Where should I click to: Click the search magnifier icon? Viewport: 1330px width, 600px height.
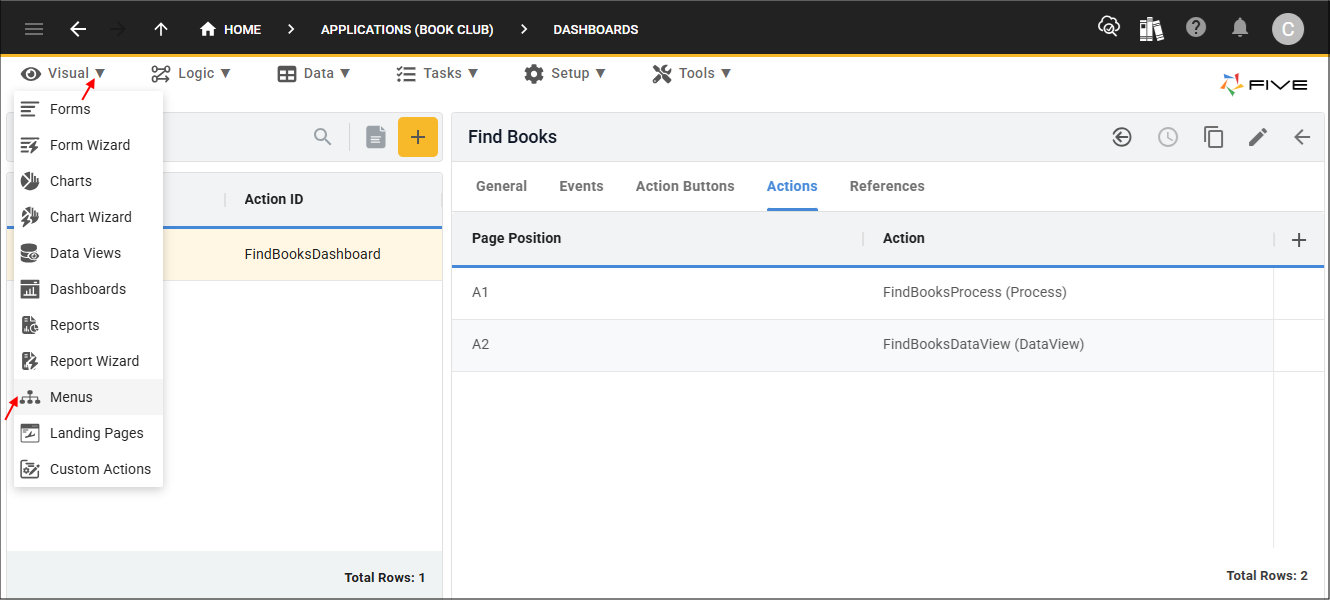[322, 137]
